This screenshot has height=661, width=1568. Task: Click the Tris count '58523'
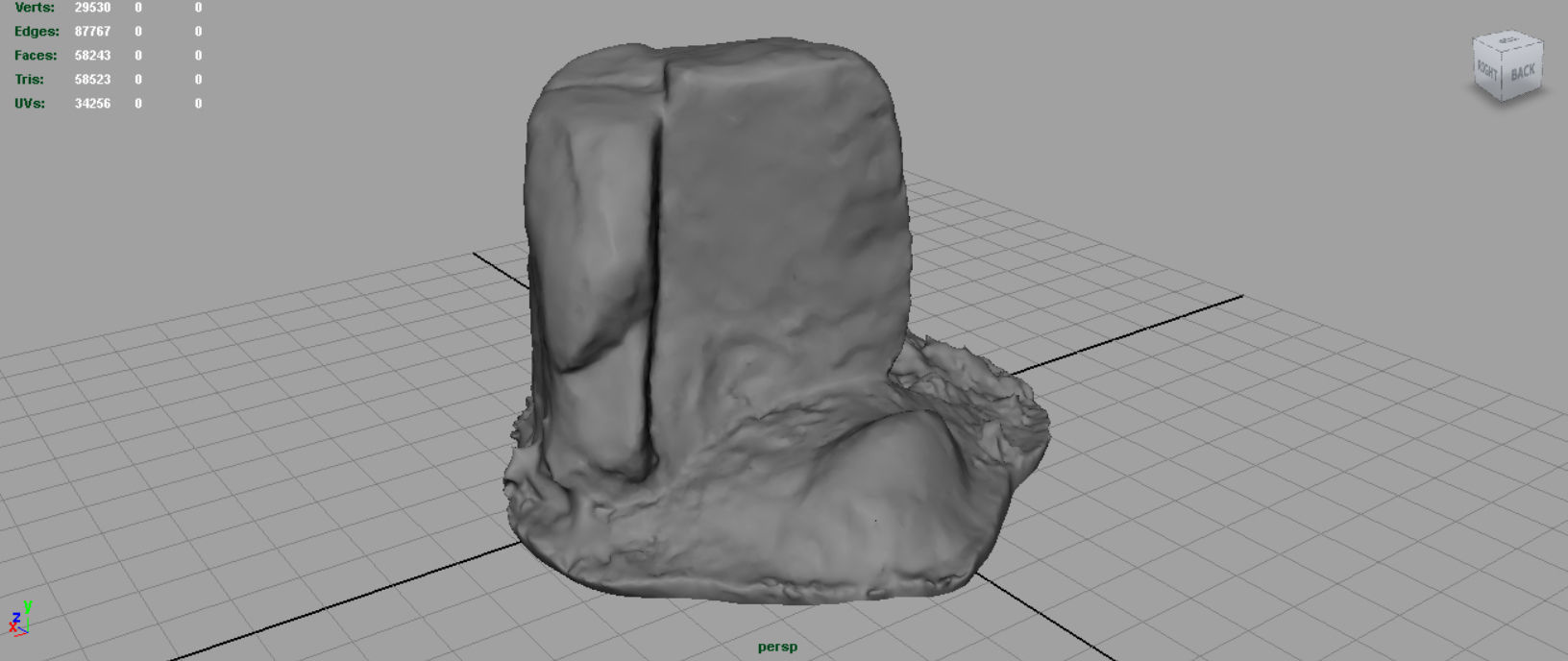point(92,80)
